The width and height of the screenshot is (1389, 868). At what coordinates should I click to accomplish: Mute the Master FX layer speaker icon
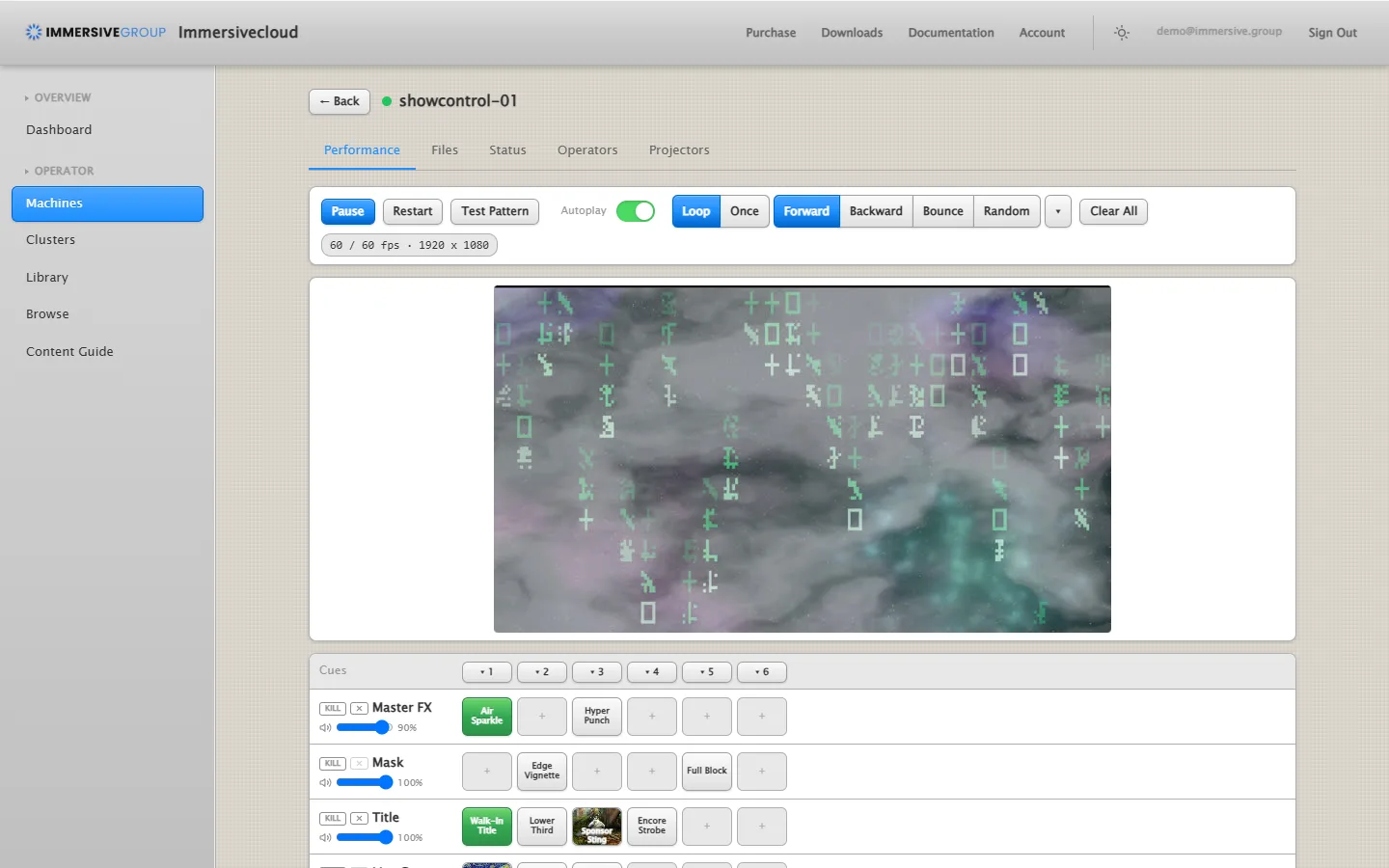326,728
